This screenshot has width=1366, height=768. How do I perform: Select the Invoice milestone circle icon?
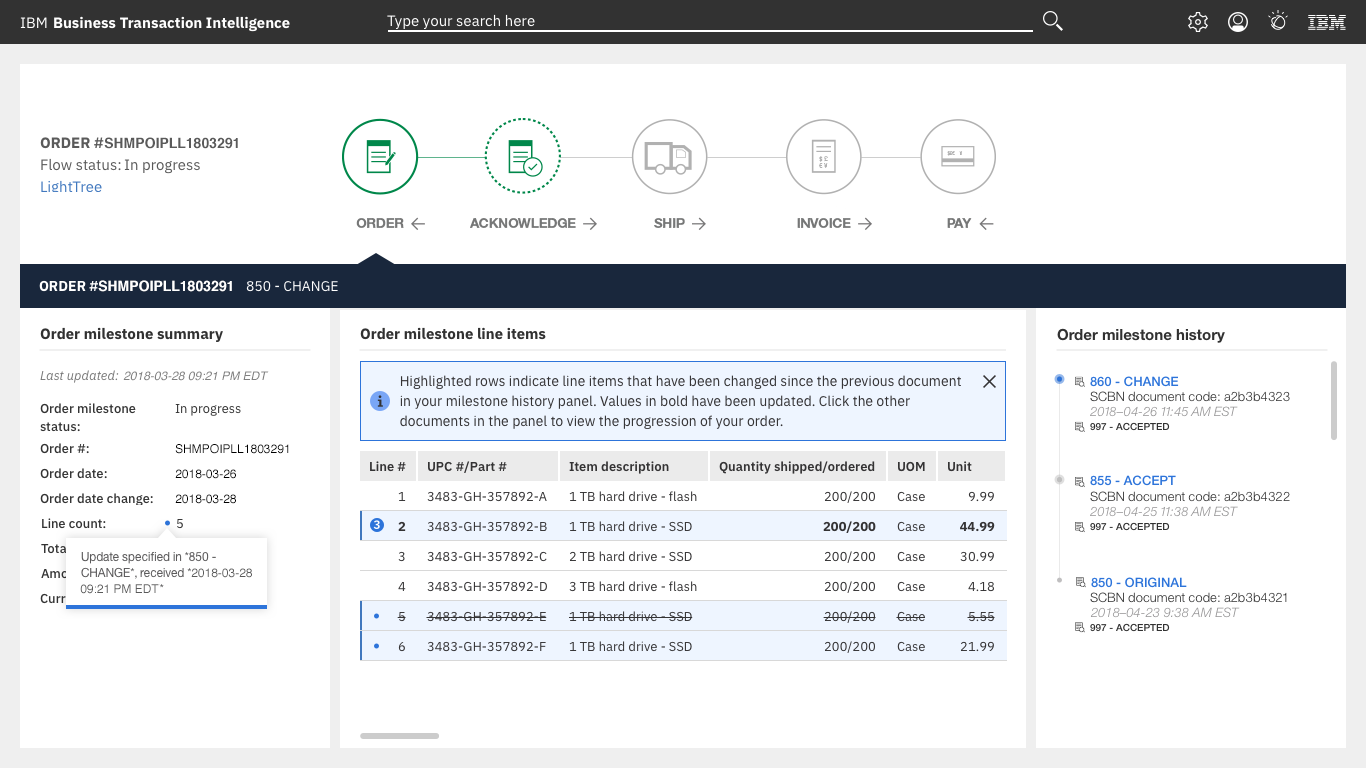coord(824,157)
